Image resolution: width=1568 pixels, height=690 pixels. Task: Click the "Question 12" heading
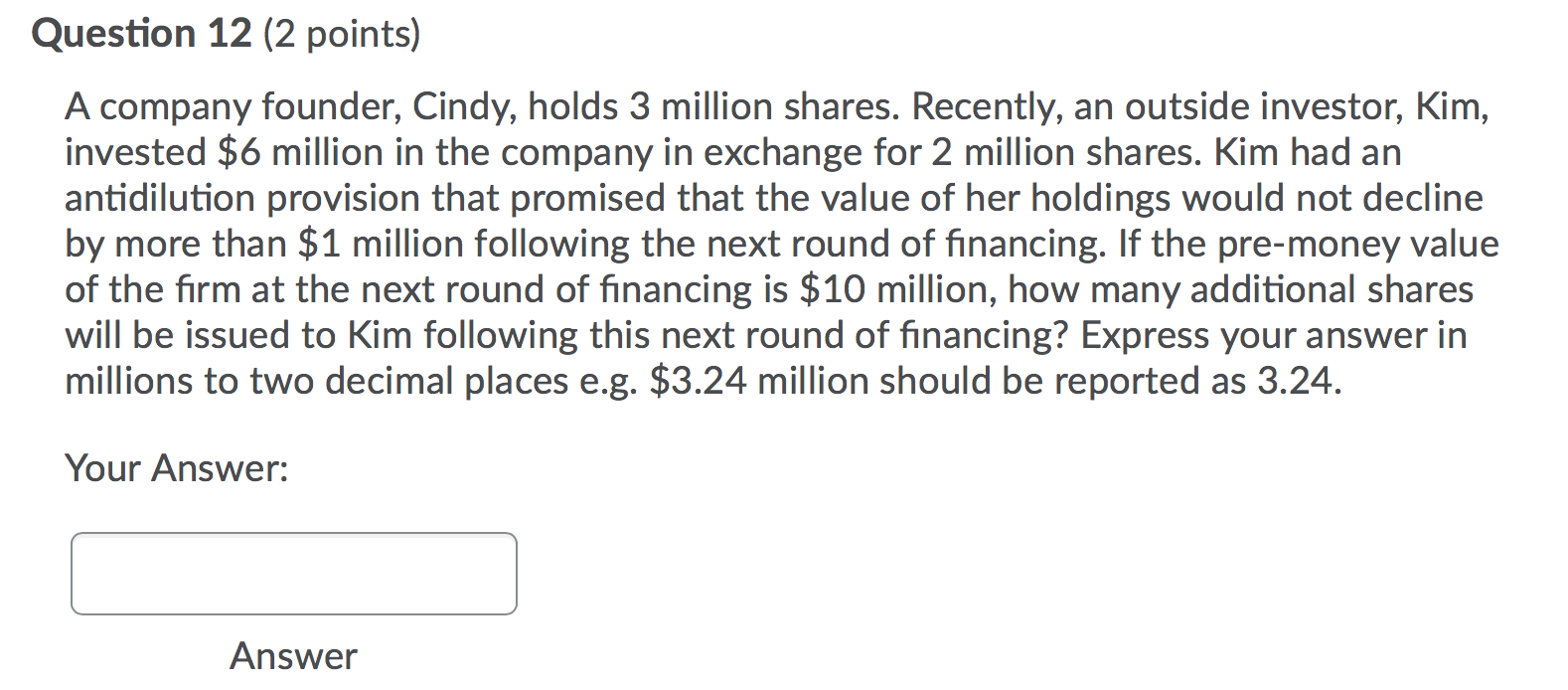[142, 34]
